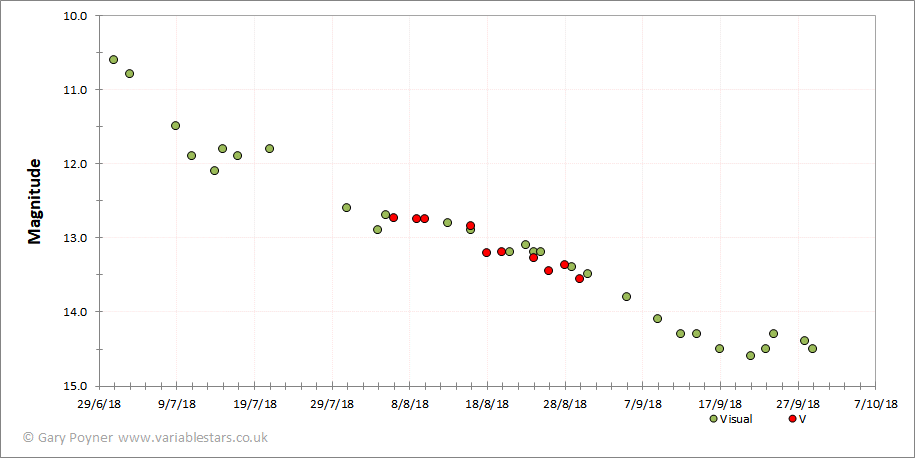Click the red V legend marker
The height and width of the screenshot is (458, 915).
tap(792, 419)
